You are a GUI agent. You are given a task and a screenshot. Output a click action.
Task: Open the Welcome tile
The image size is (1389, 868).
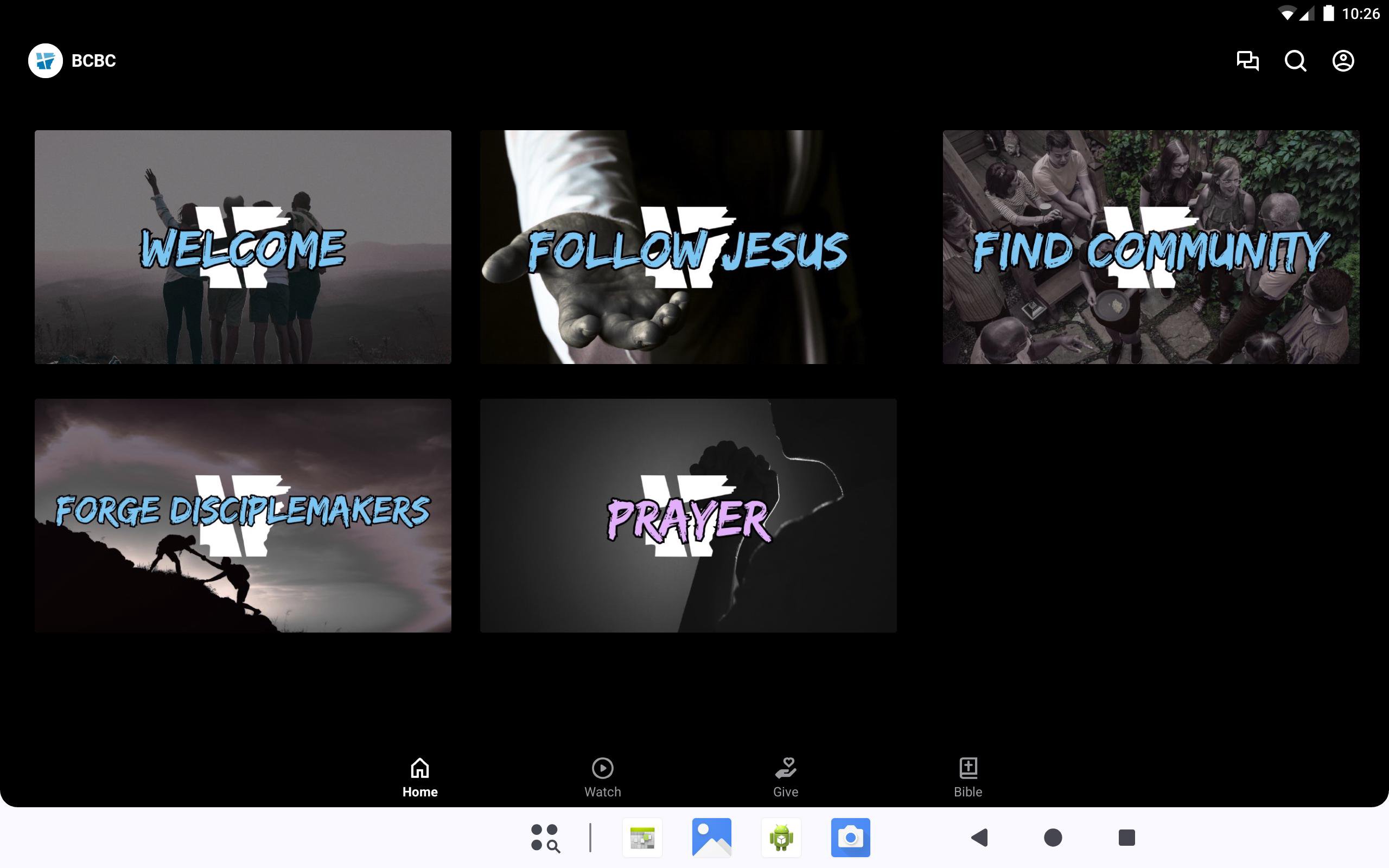[x=243, y=247]
